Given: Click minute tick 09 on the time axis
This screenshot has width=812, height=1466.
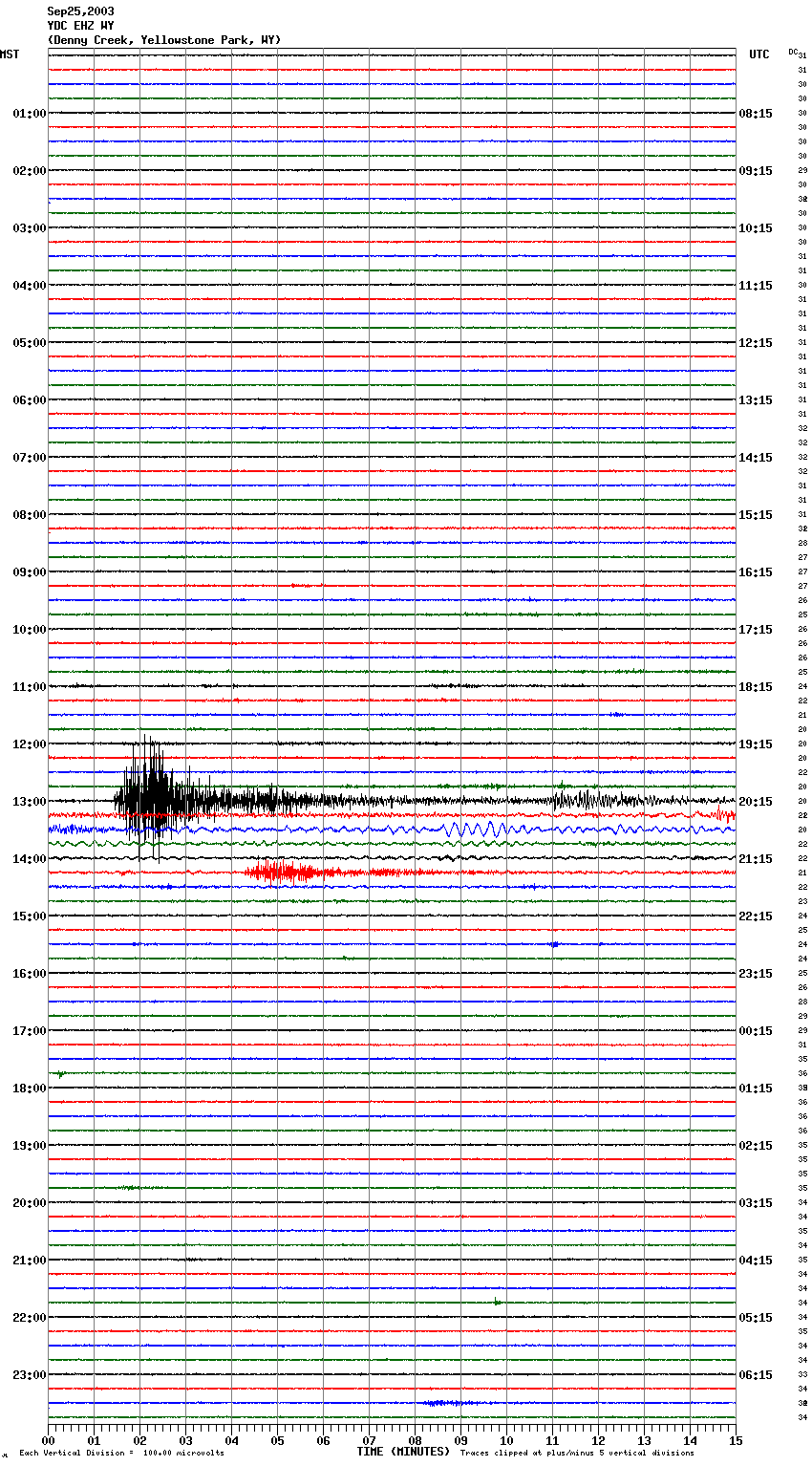Looking at the screenshot, I should [460, 1440].
